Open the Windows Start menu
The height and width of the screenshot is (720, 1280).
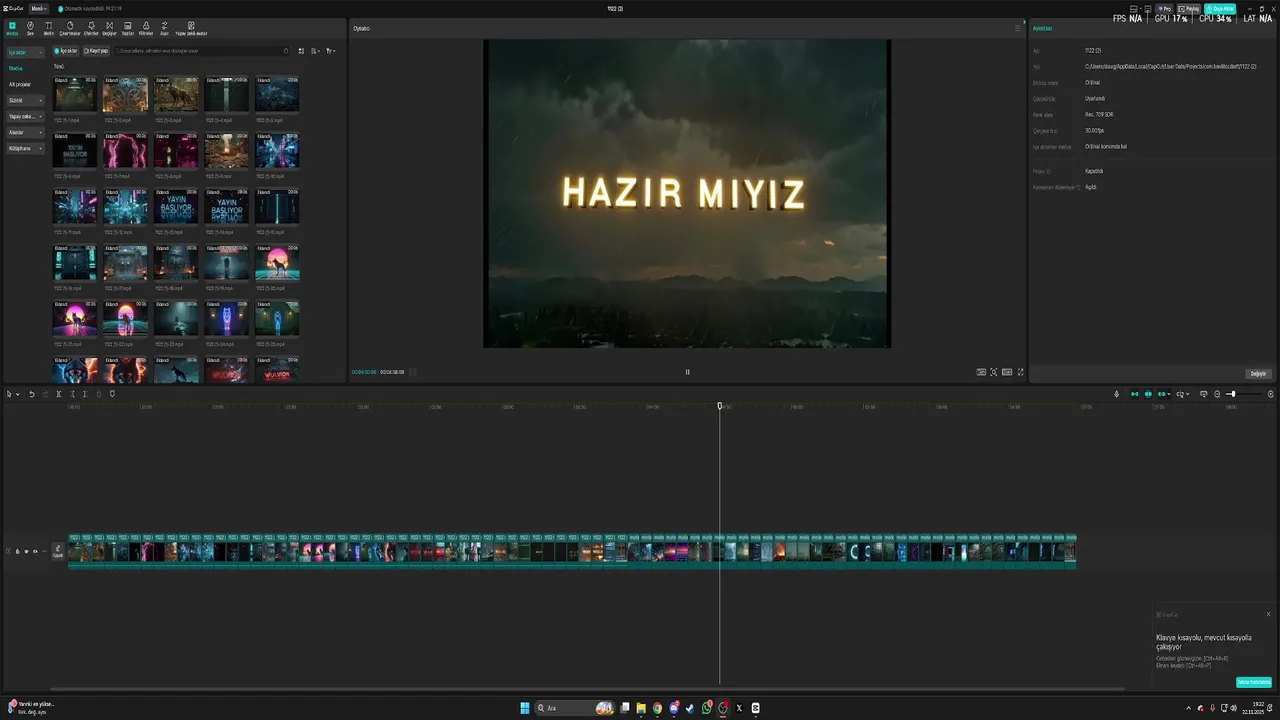pos(525,708)
